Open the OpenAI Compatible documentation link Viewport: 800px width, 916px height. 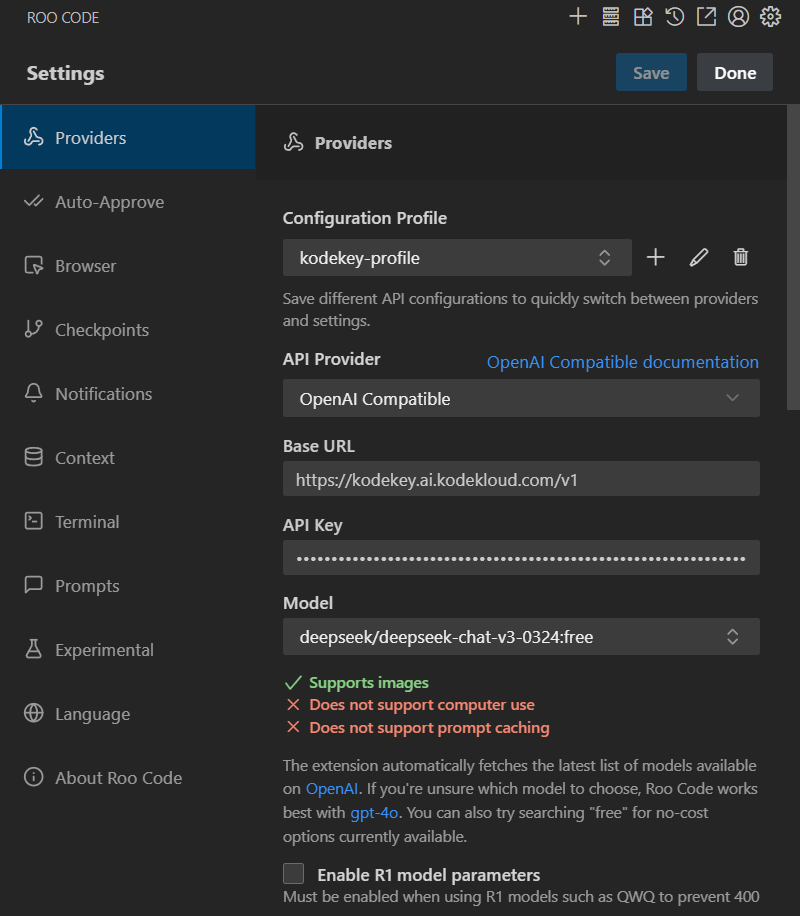tap(622, 362)
